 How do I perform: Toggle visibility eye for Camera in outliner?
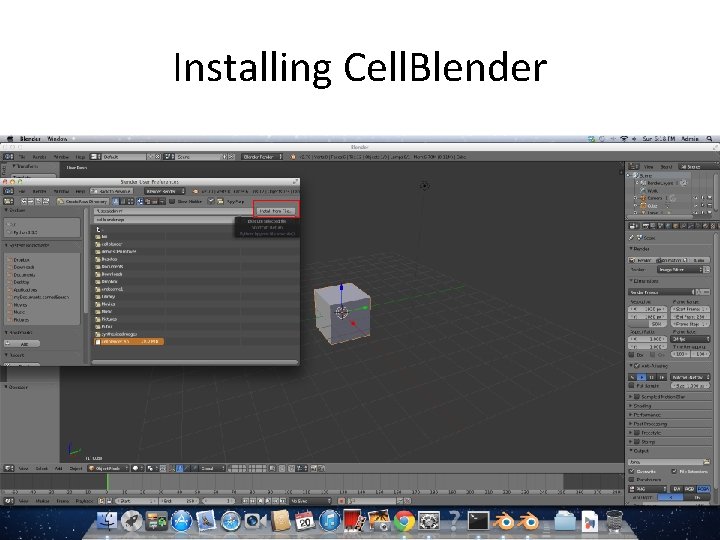[695, 198]
